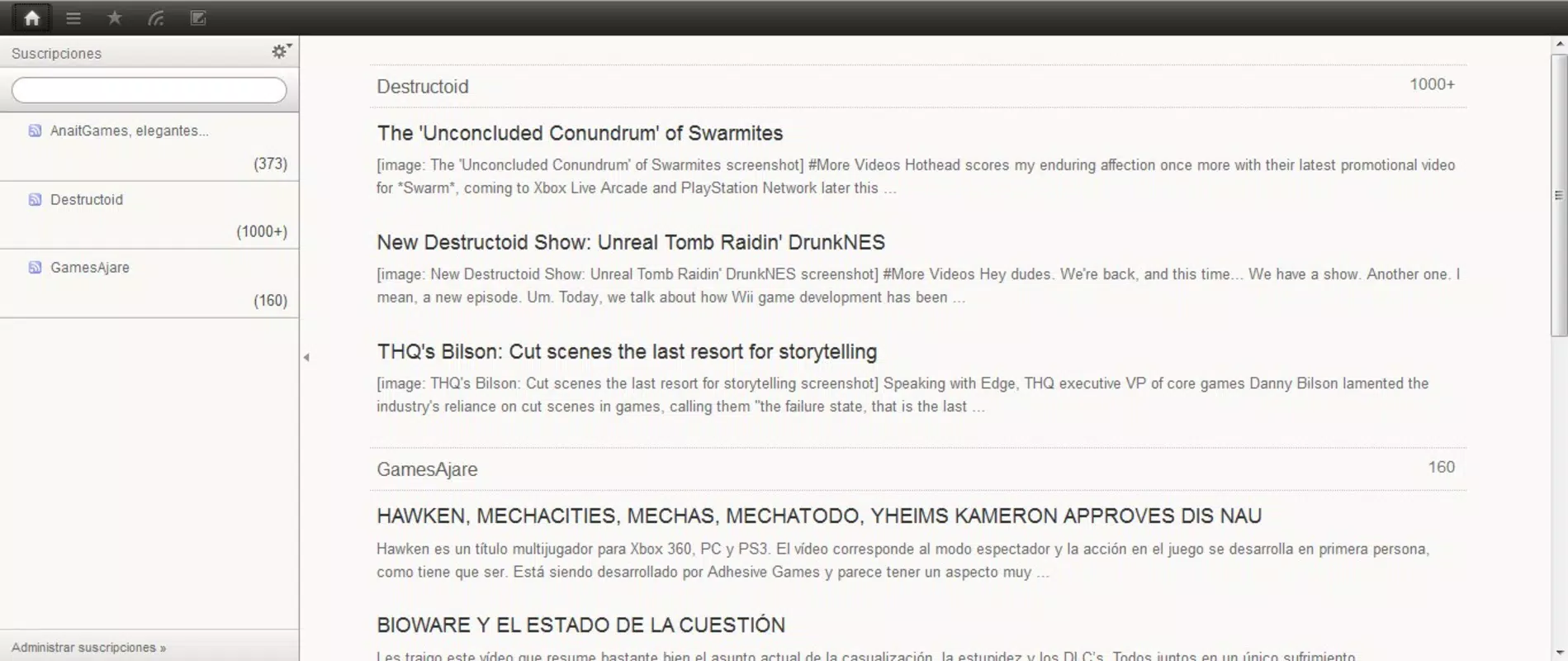This screenshot has width=1568, height=661.
Task: Click the Swarmites article summary text
Action: pyautogui.click(x=916, y=176)
